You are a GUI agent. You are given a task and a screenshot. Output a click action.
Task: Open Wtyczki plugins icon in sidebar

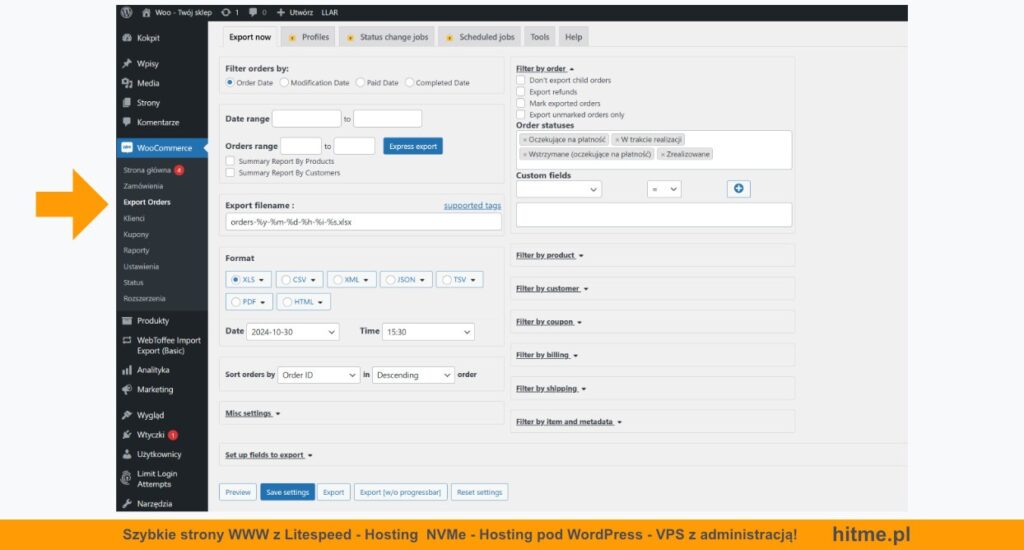[x=127, y=435]
